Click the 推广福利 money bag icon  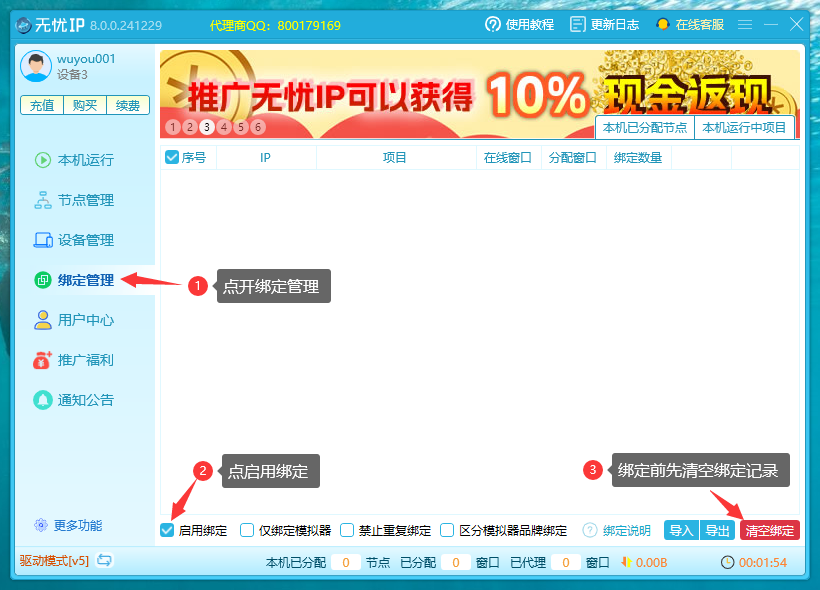[x=42, y=360]
